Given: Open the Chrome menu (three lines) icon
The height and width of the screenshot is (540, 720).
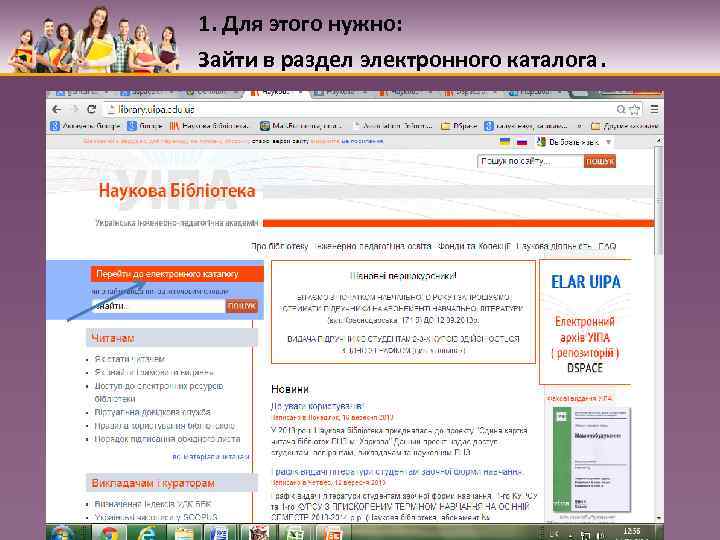Looking at the screenshot, I should (x=654, y=109).
